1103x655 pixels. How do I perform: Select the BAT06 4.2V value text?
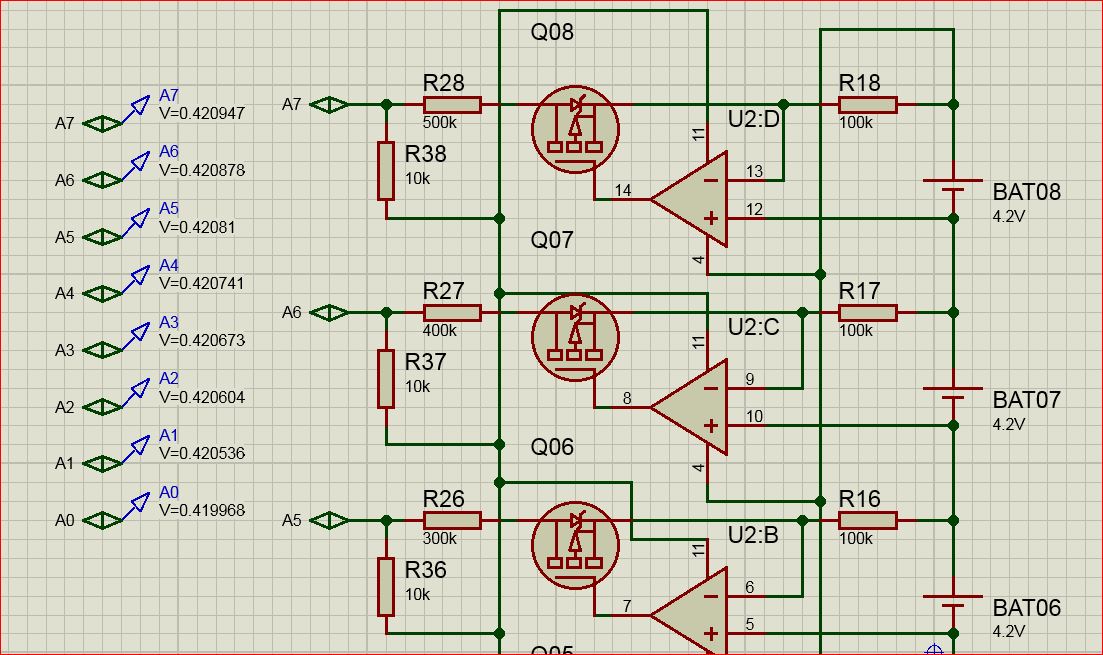pos(1009,631)
